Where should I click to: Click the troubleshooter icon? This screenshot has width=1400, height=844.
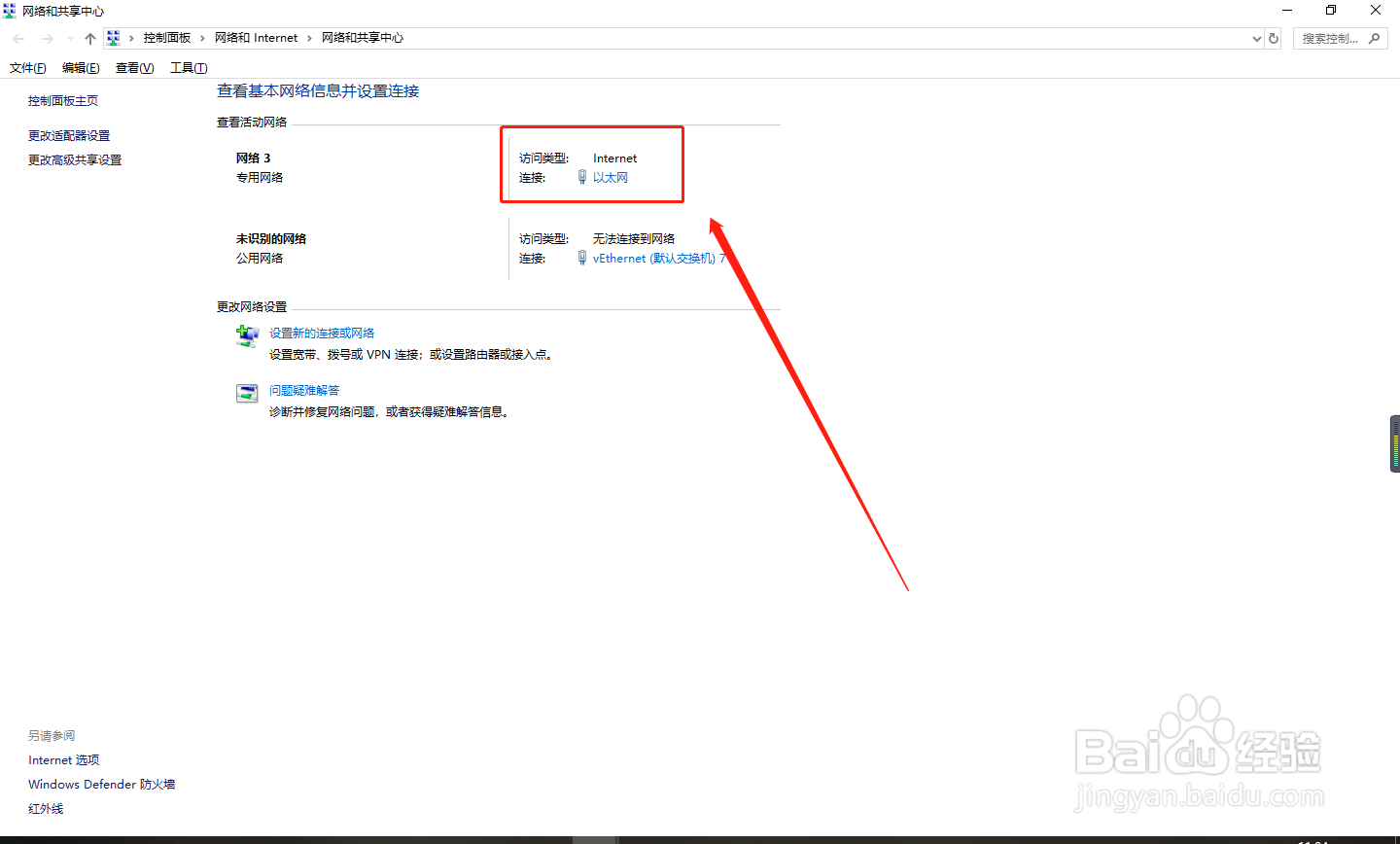247,394
